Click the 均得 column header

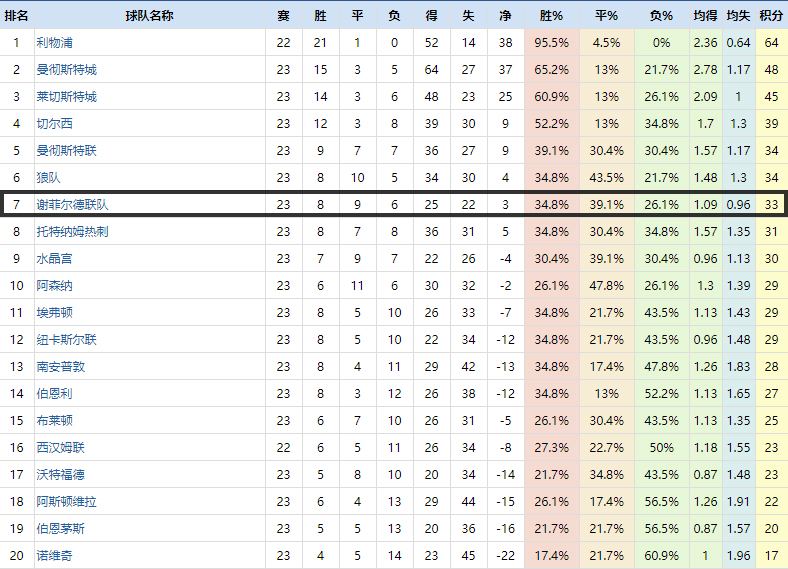pos(705,16)
